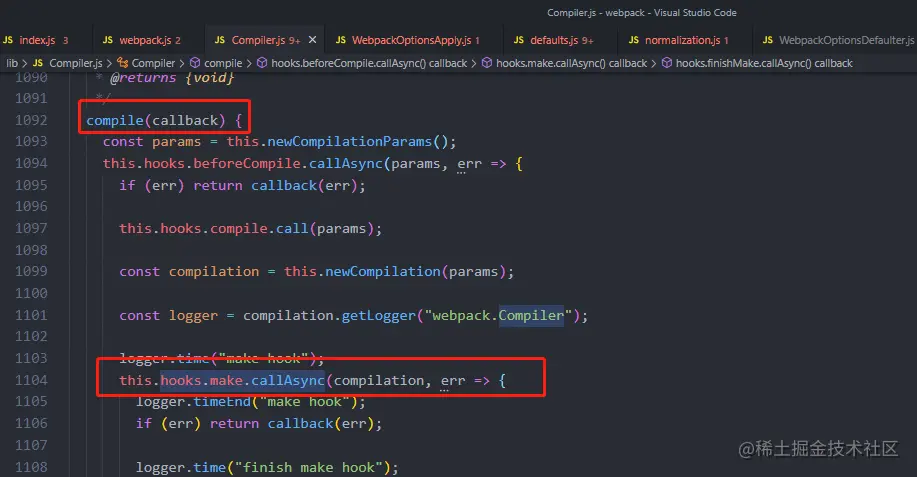Click this.hooks.compile.call on line 1097
Screen dimensions: 917x477
coord(213,228)
